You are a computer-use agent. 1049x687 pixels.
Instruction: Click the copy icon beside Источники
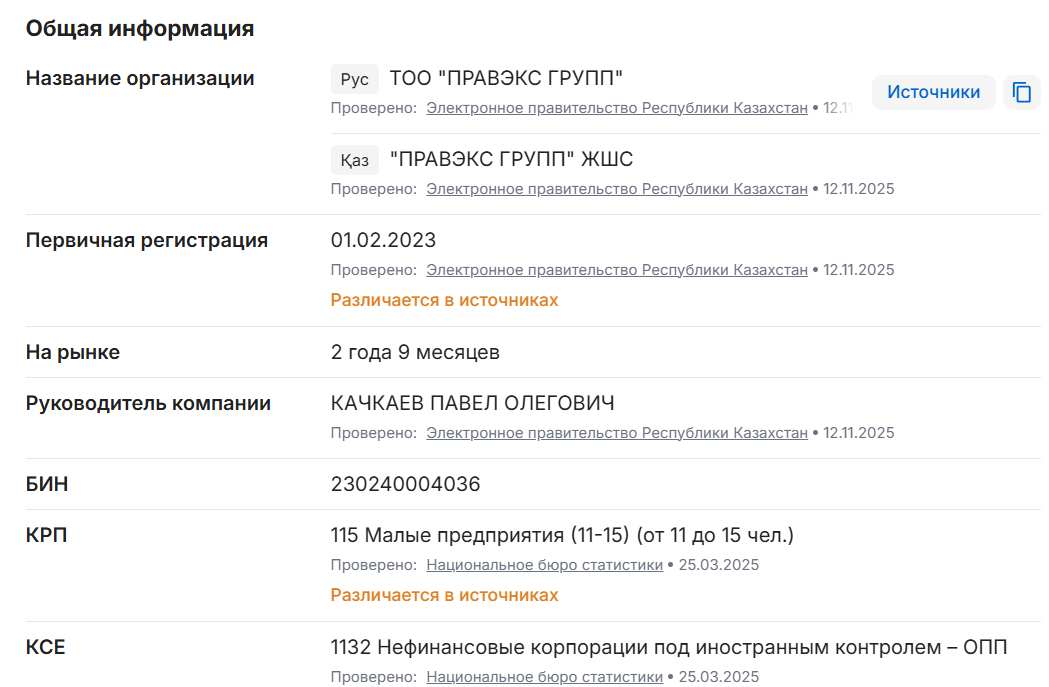[x=1021, y=92]
